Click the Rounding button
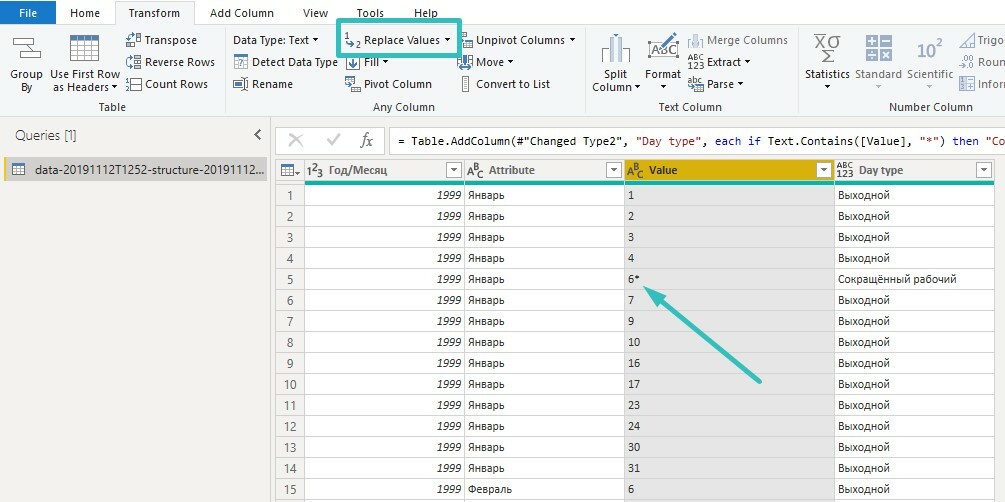 pyautogui.click(x=982, y=62)
